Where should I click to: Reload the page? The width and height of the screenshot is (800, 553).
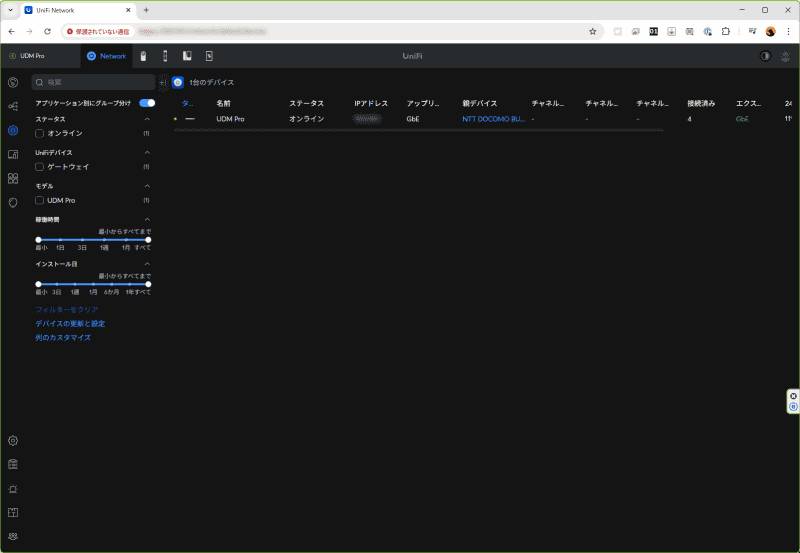(47, 32)
